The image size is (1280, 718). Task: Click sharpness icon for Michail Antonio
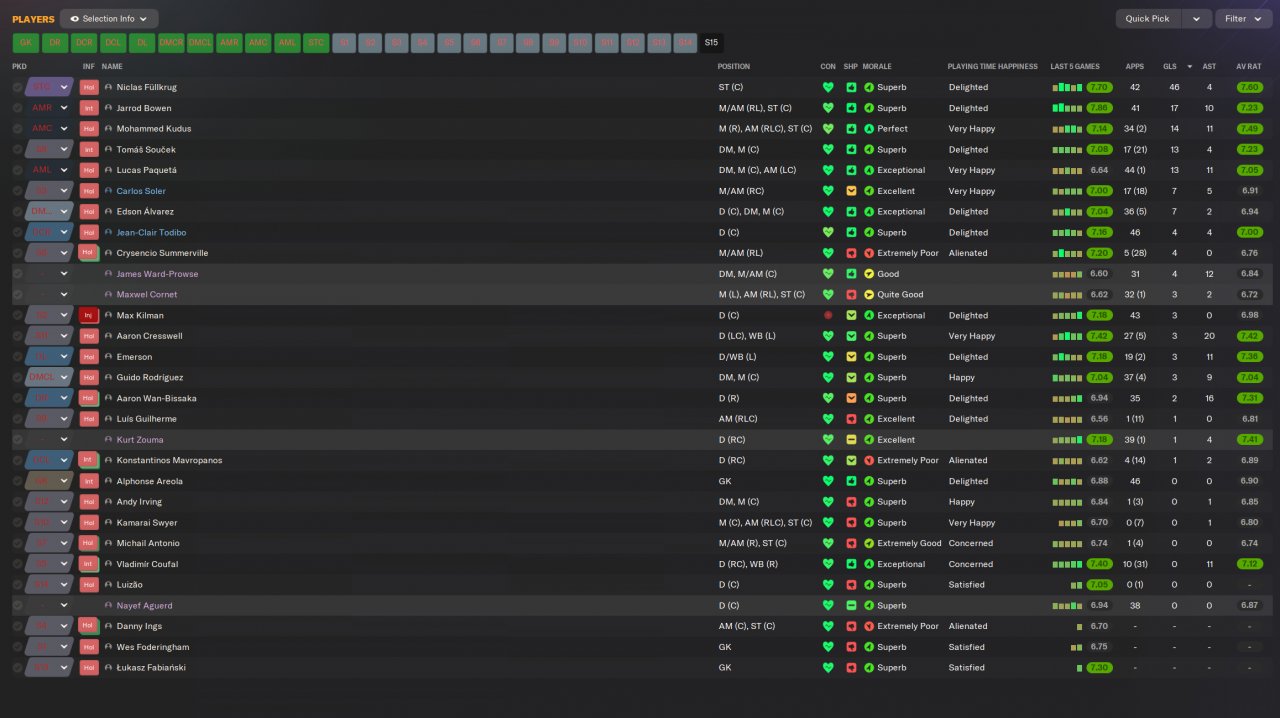(851, 543)
